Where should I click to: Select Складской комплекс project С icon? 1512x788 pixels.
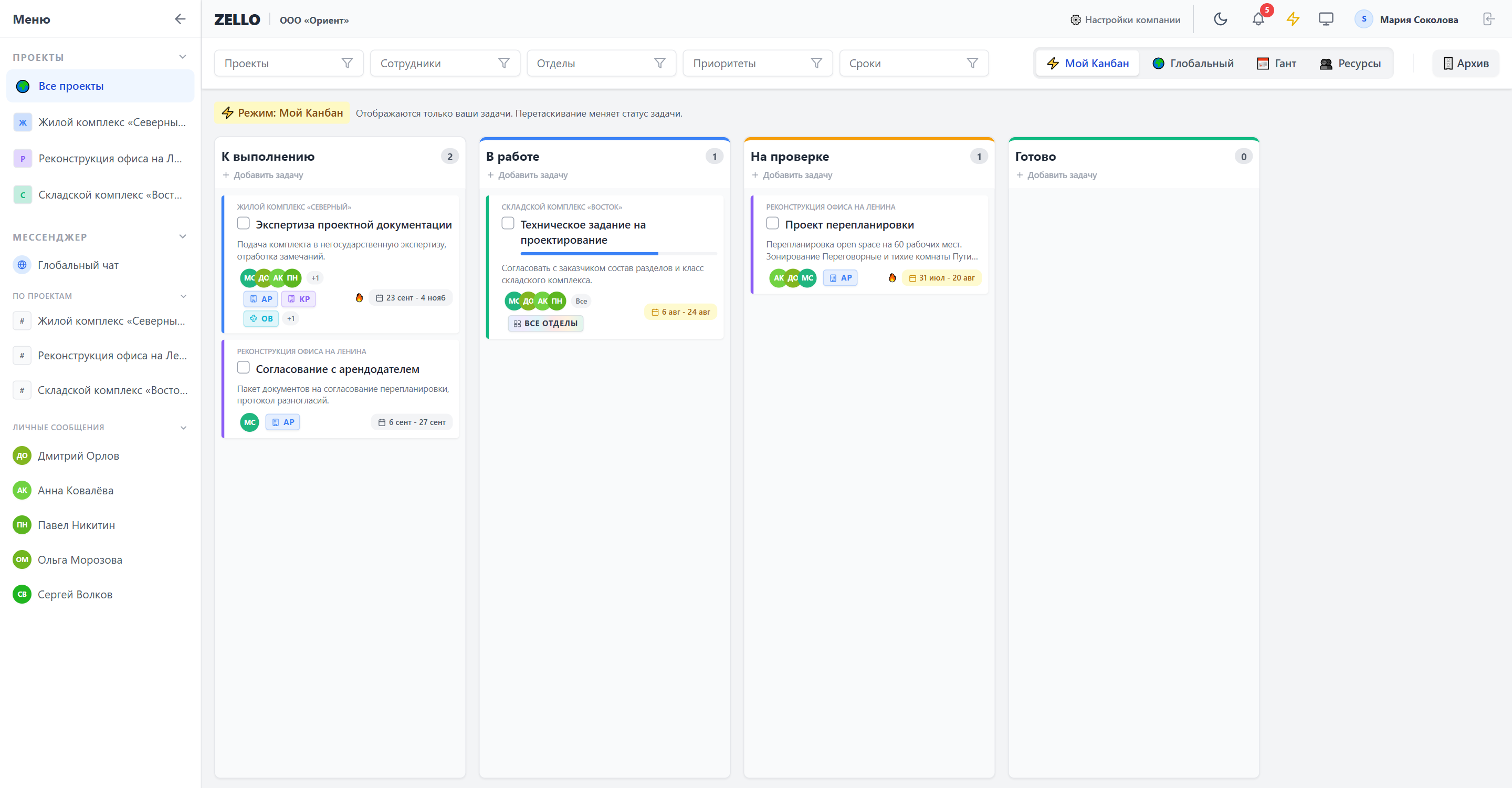pos(22,195)
